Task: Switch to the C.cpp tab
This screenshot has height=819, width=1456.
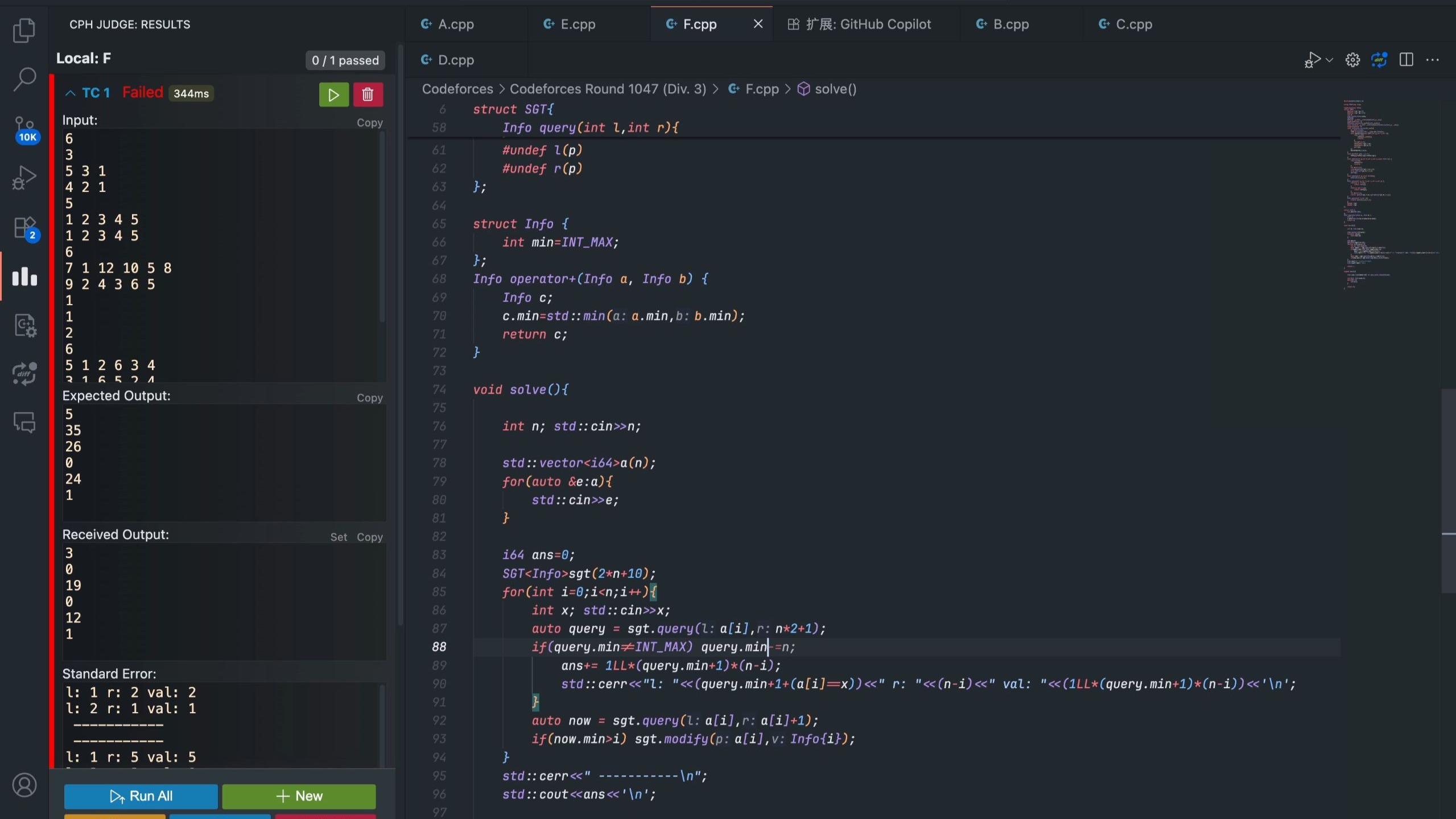Action: pos(1133,24)
